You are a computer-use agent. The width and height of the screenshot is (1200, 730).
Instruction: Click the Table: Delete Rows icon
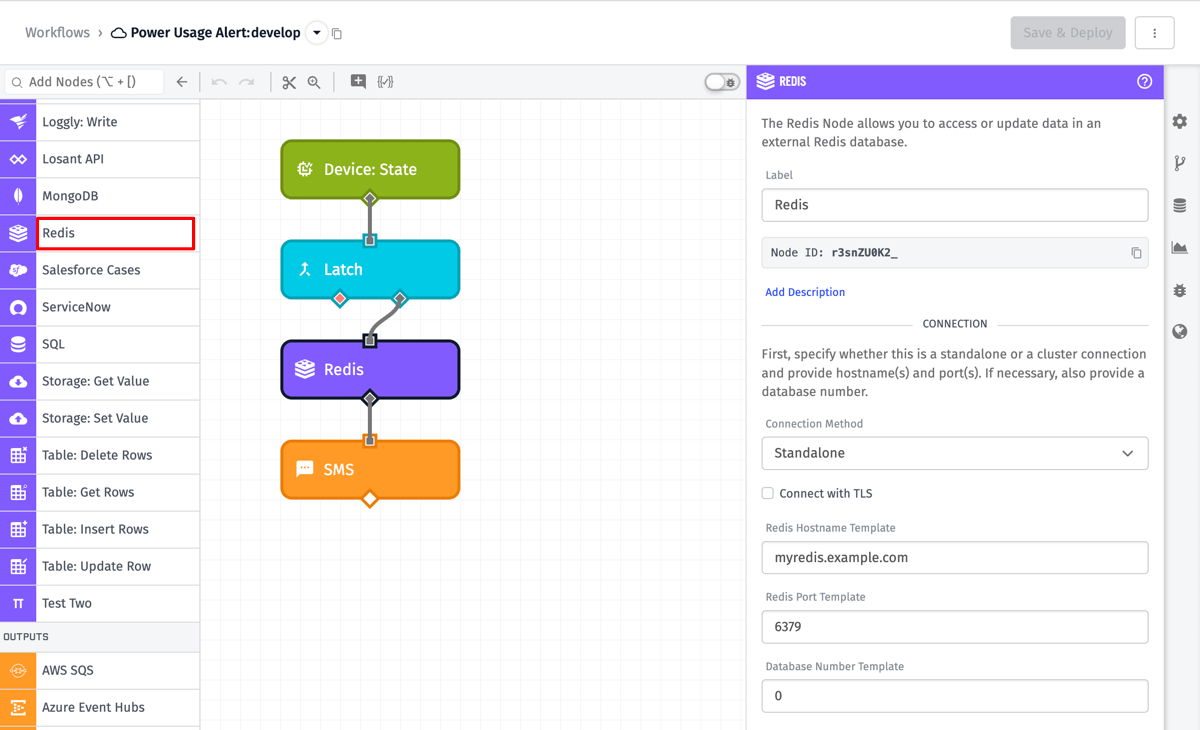18,455
